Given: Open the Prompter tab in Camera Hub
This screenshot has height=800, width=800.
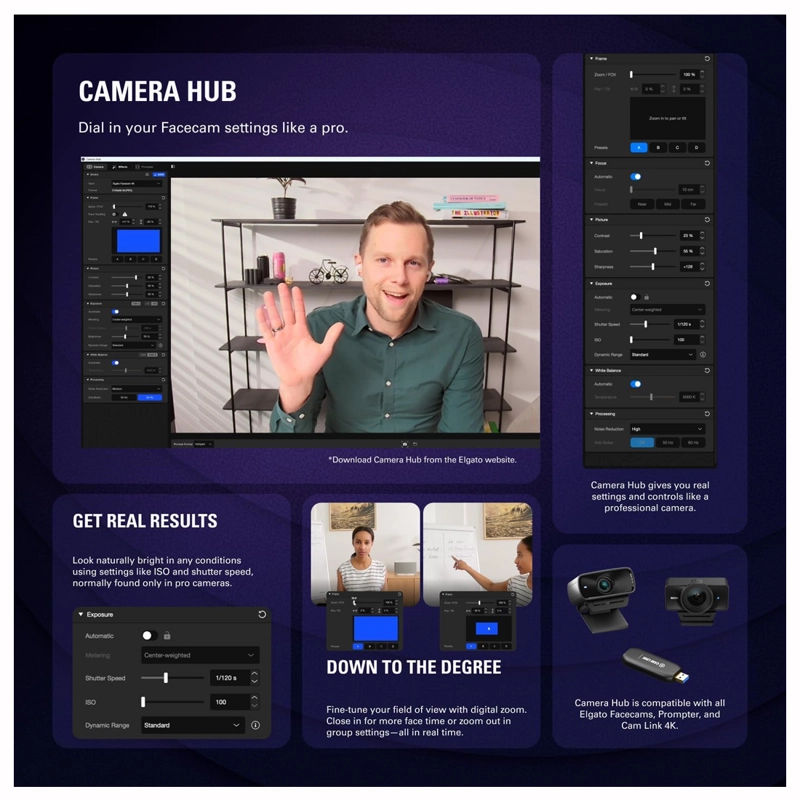Looking at the screenshot, I should pyautogui.click(x=144, y=167).
